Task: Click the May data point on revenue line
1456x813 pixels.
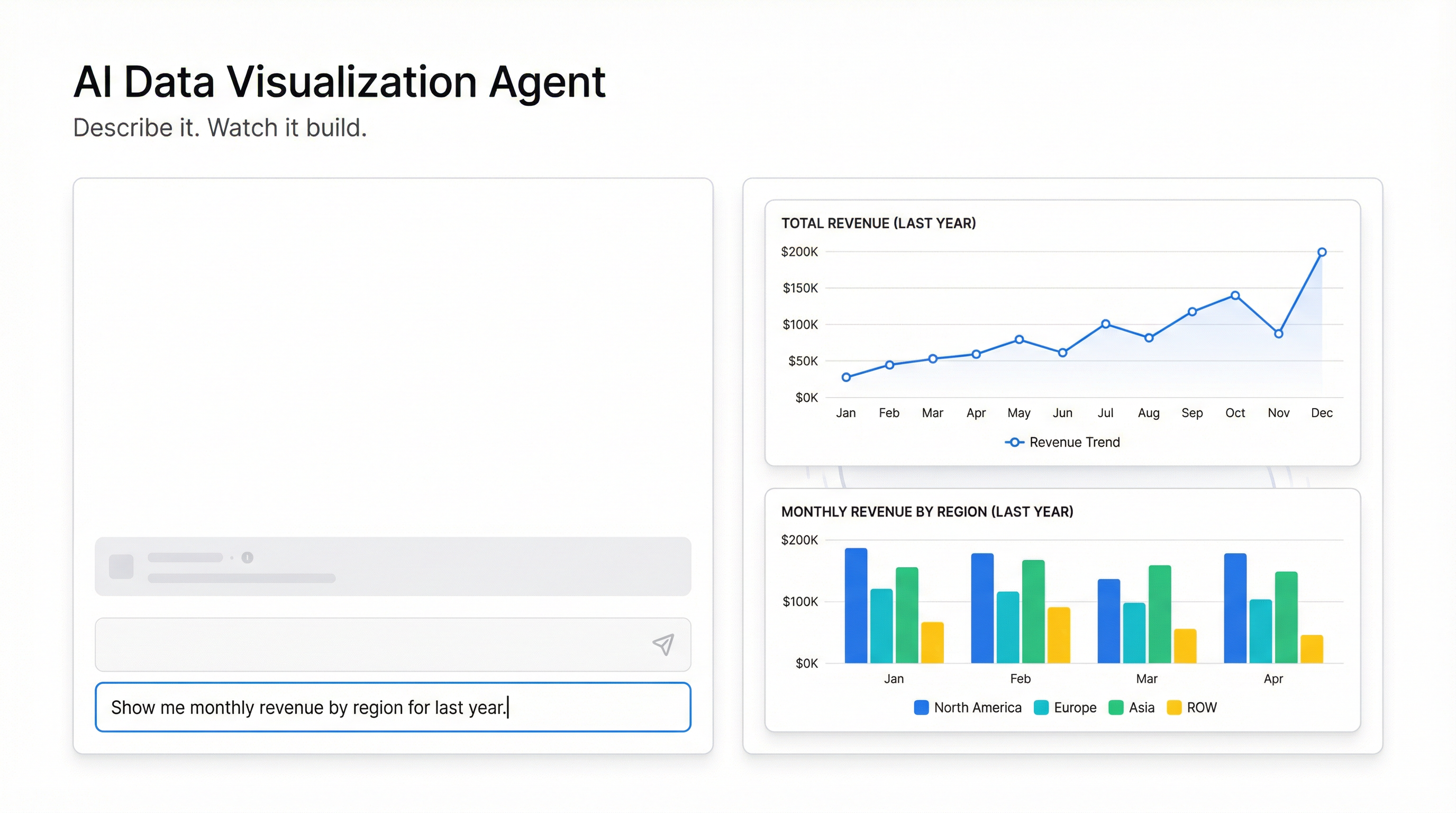Action: 1019,340
